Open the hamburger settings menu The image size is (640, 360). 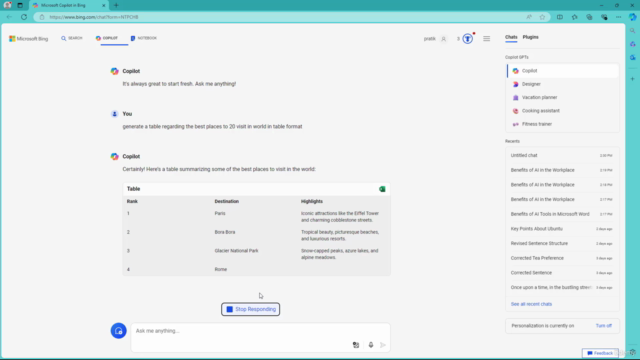coord(487,39)
